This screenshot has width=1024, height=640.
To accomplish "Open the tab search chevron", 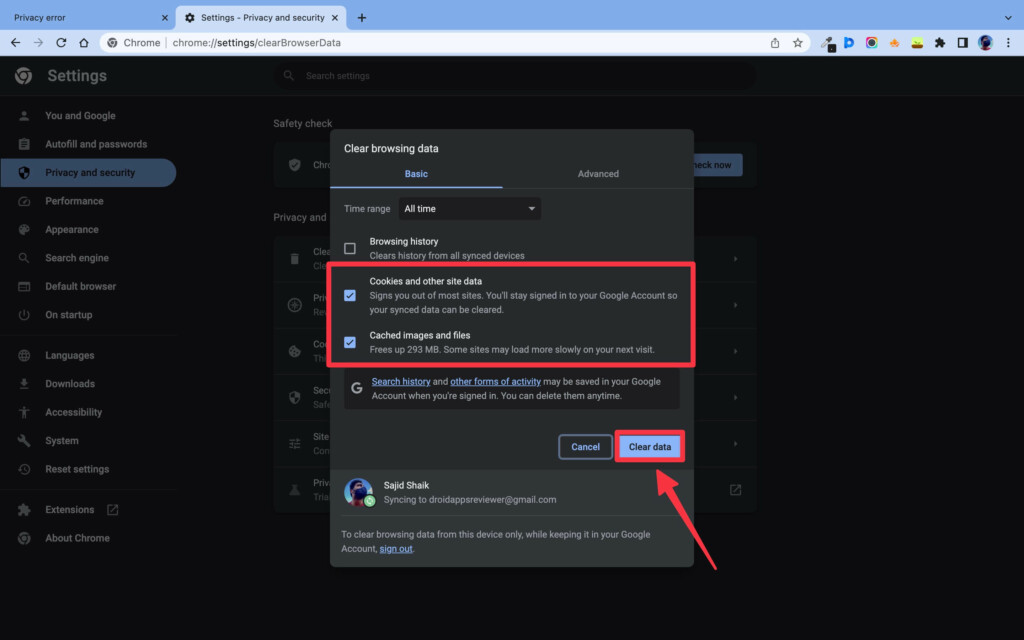I will (x=1008, y=17).
